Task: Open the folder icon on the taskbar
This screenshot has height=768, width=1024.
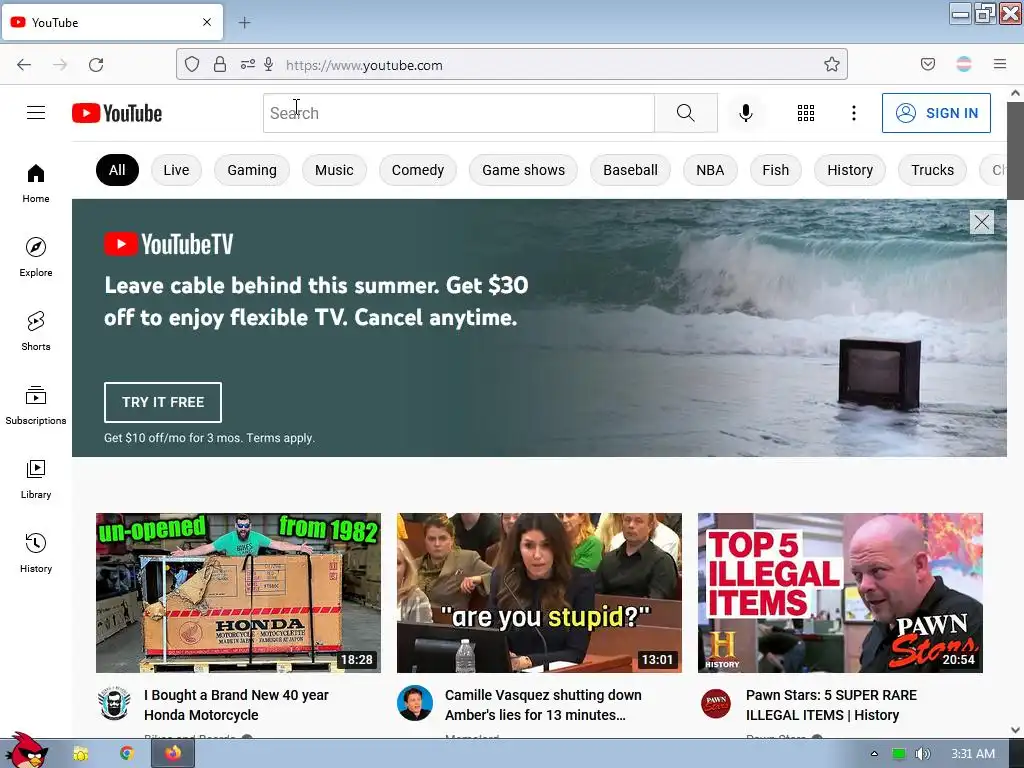Action: pos(81,754)
